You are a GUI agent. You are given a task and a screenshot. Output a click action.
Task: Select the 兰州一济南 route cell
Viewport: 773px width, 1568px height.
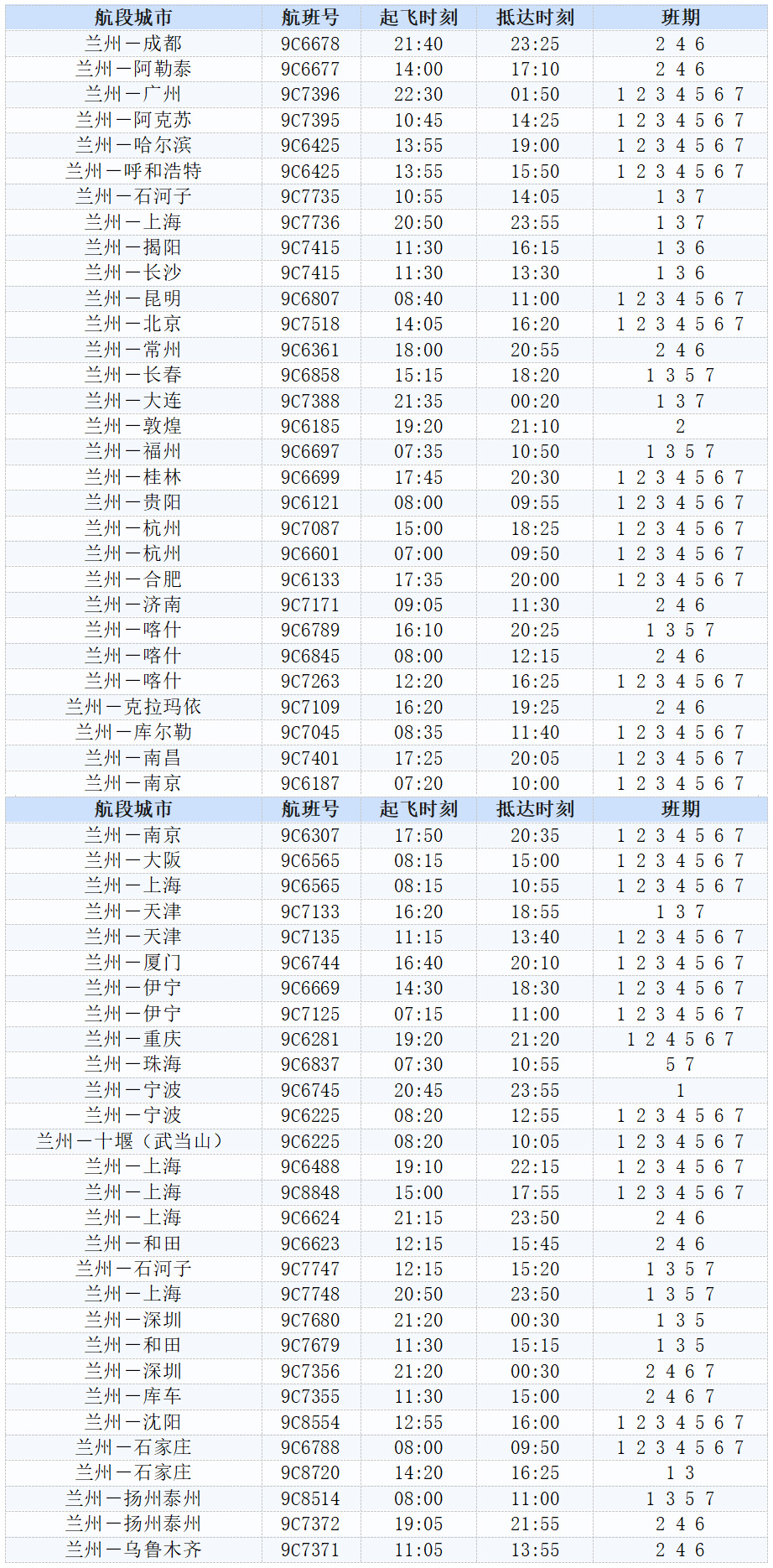[x=133, y=605]
